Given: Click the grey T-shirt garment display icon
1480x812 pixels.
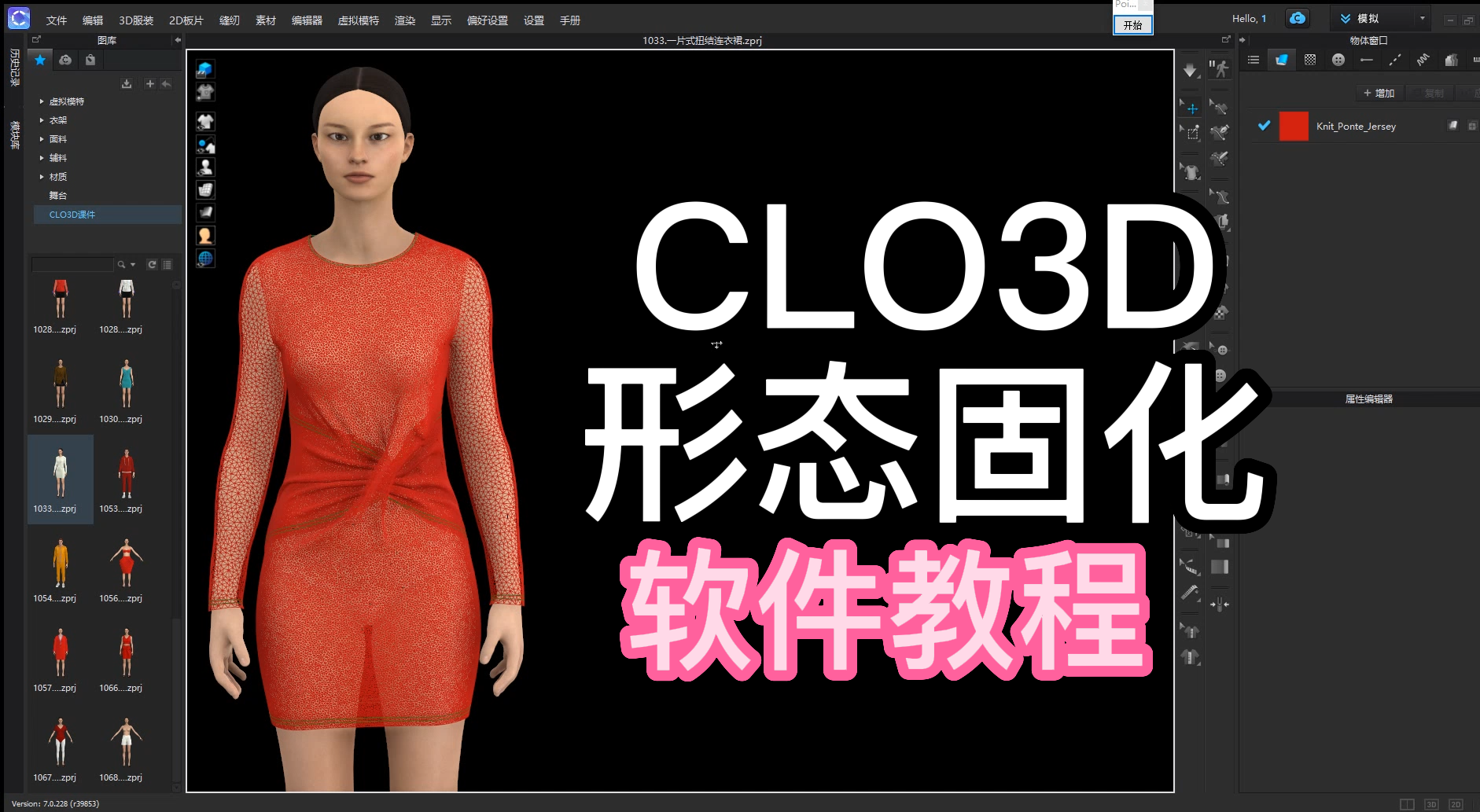Looking at the screenshot, I should (205, 92).
